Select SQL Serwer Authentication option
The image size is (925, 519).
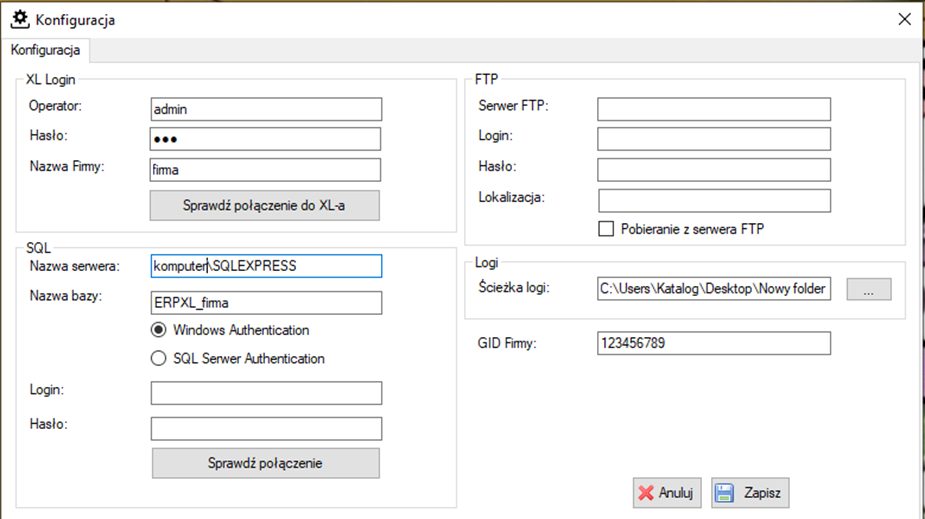tap(158, 358)
